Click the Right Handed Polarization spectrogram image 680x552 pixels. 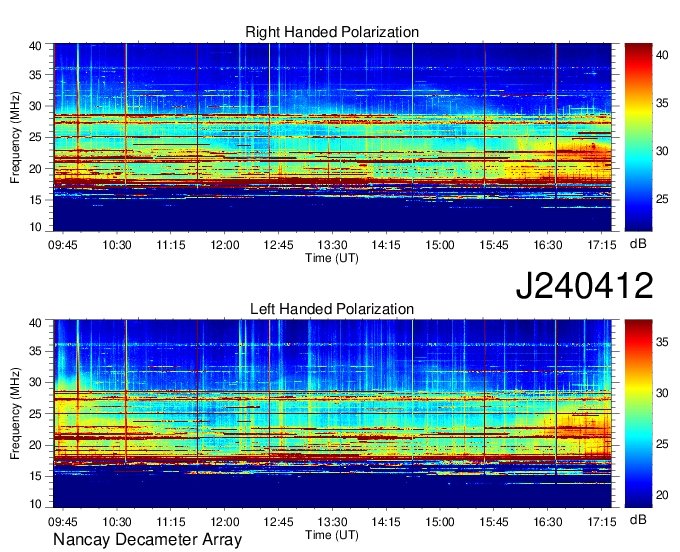pos(332,137)
